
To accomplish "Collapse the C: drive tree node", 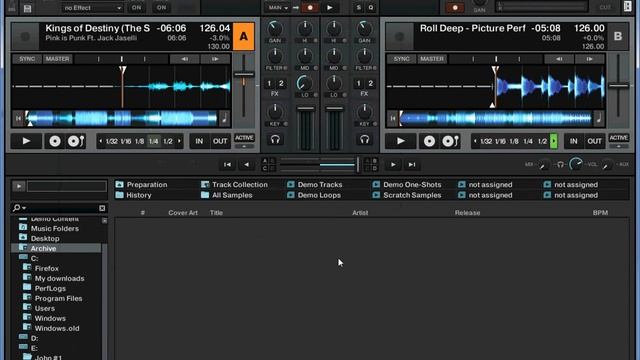I will click(x=23, y=258).
